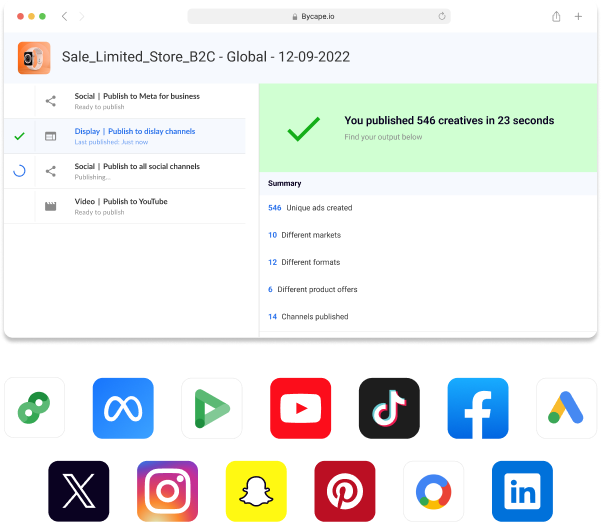601x522 pixels.
Task: Click the browser share icon
Action: coord(556,16)
